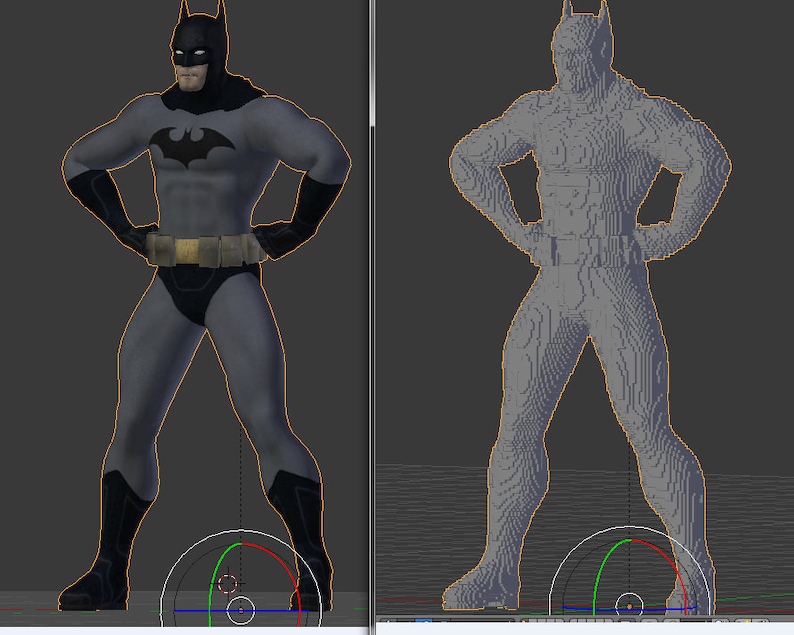The height and width of the screenshot is (635, 794).
Task: Click the vertical scrollbar between the viewports
Action: 372,63
